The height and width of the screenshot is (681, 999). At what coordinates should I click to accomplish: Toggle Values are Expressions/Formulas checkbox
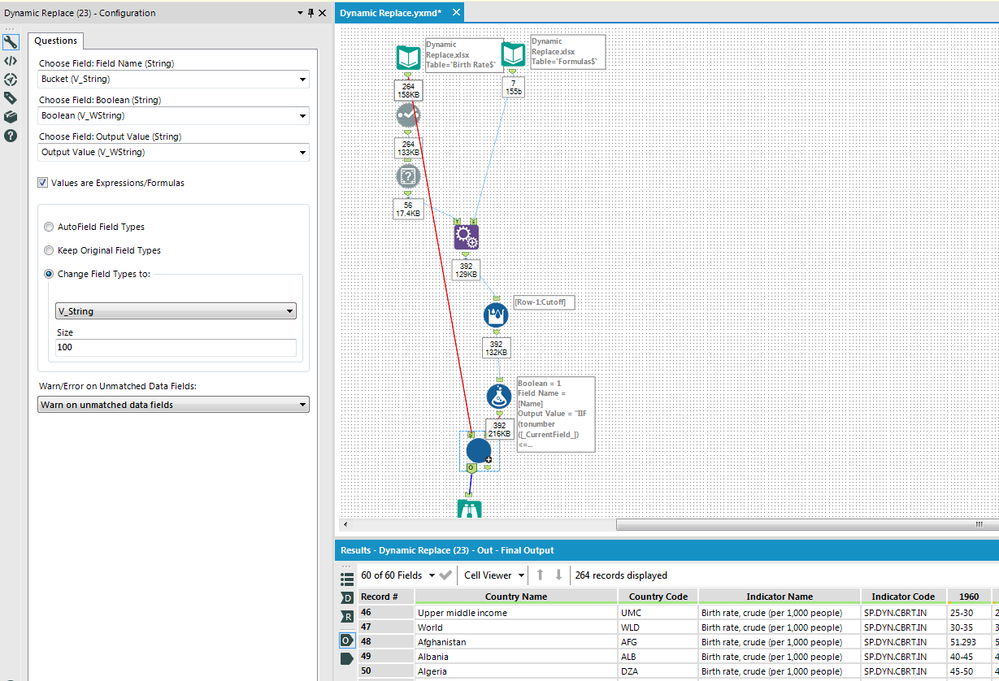tap(43, 183)
